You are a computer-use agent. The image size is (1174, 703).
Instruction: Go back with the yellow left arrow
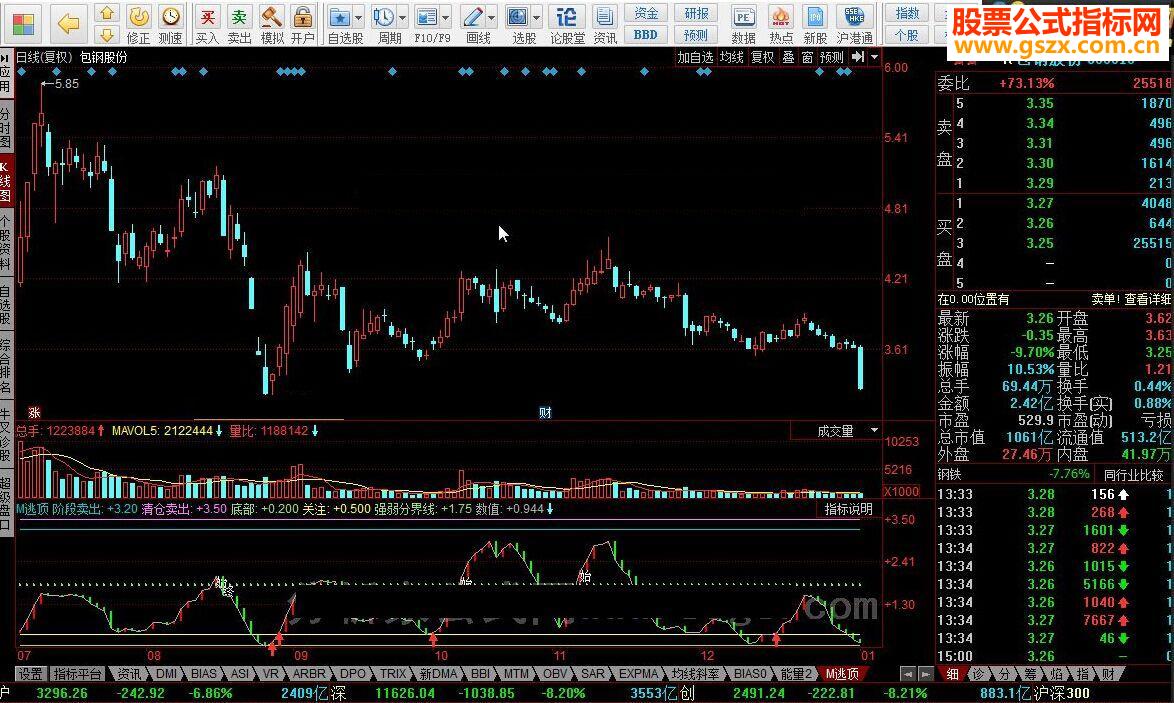pyautogui.click(x=68, y=24)
